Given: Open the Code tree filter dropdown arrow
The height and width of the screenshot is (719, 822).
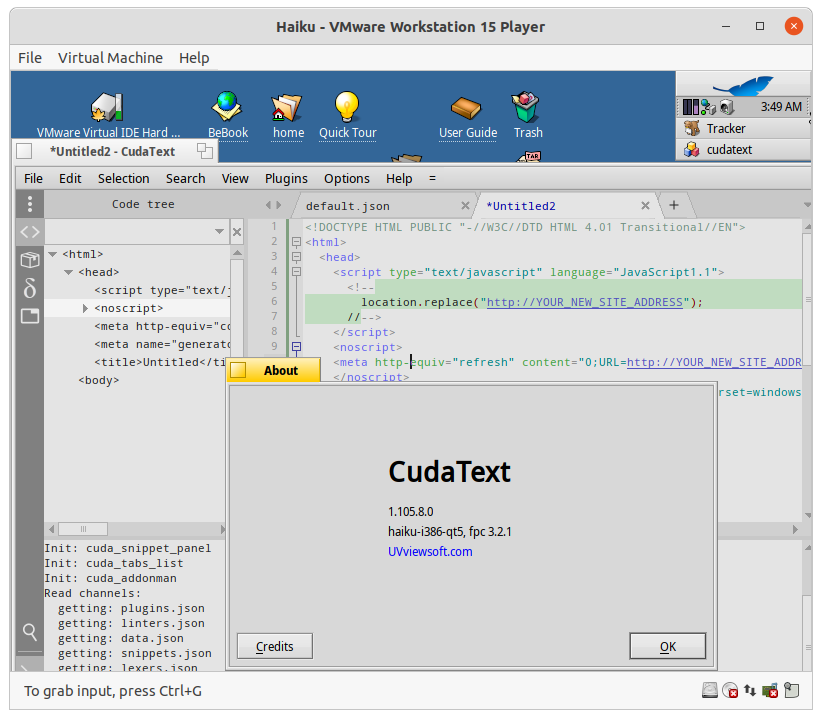Looking at the screenshot, I should point(220,233).
